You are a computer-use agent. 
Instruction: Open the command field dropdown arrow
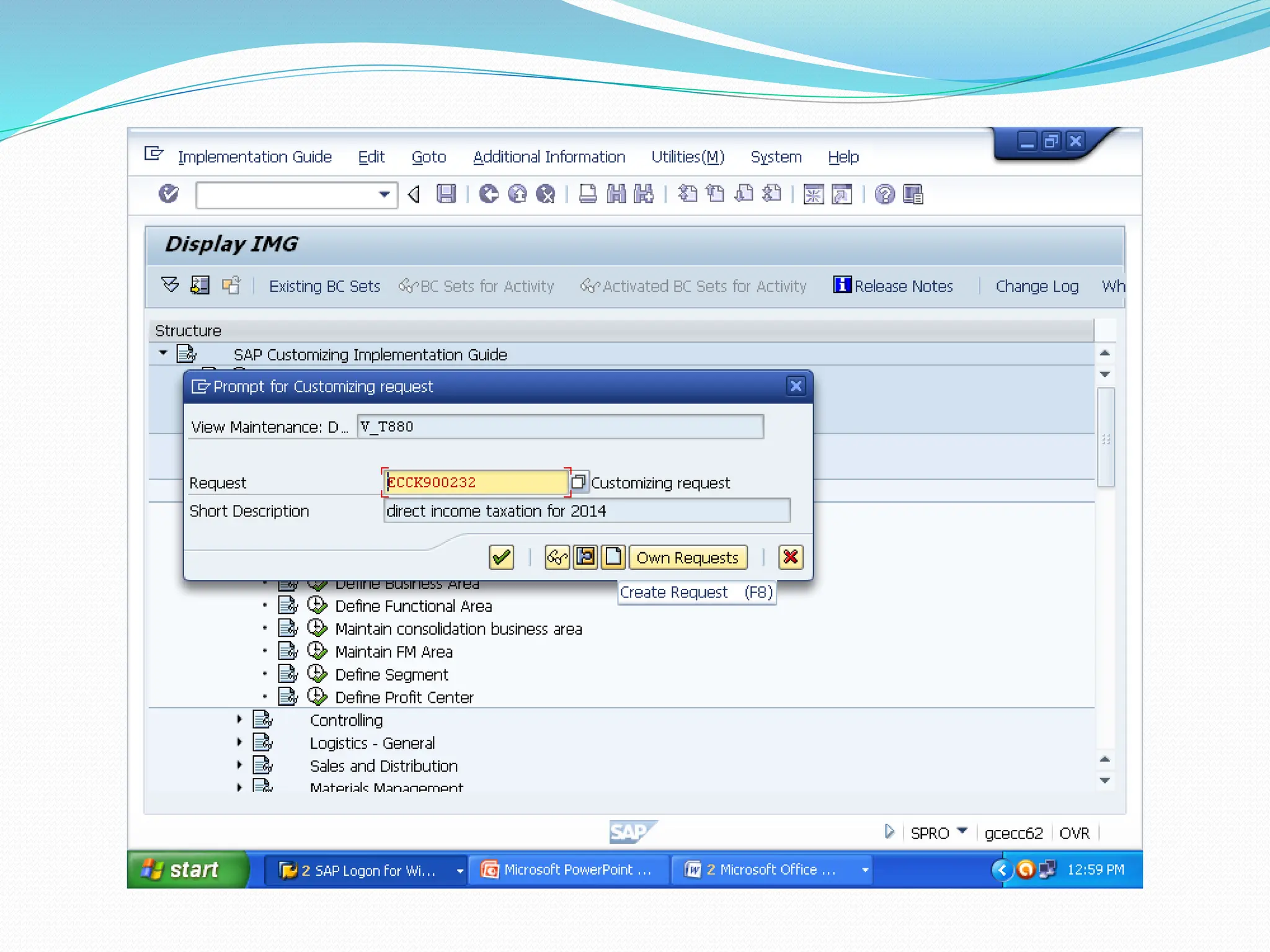(384, 195)
